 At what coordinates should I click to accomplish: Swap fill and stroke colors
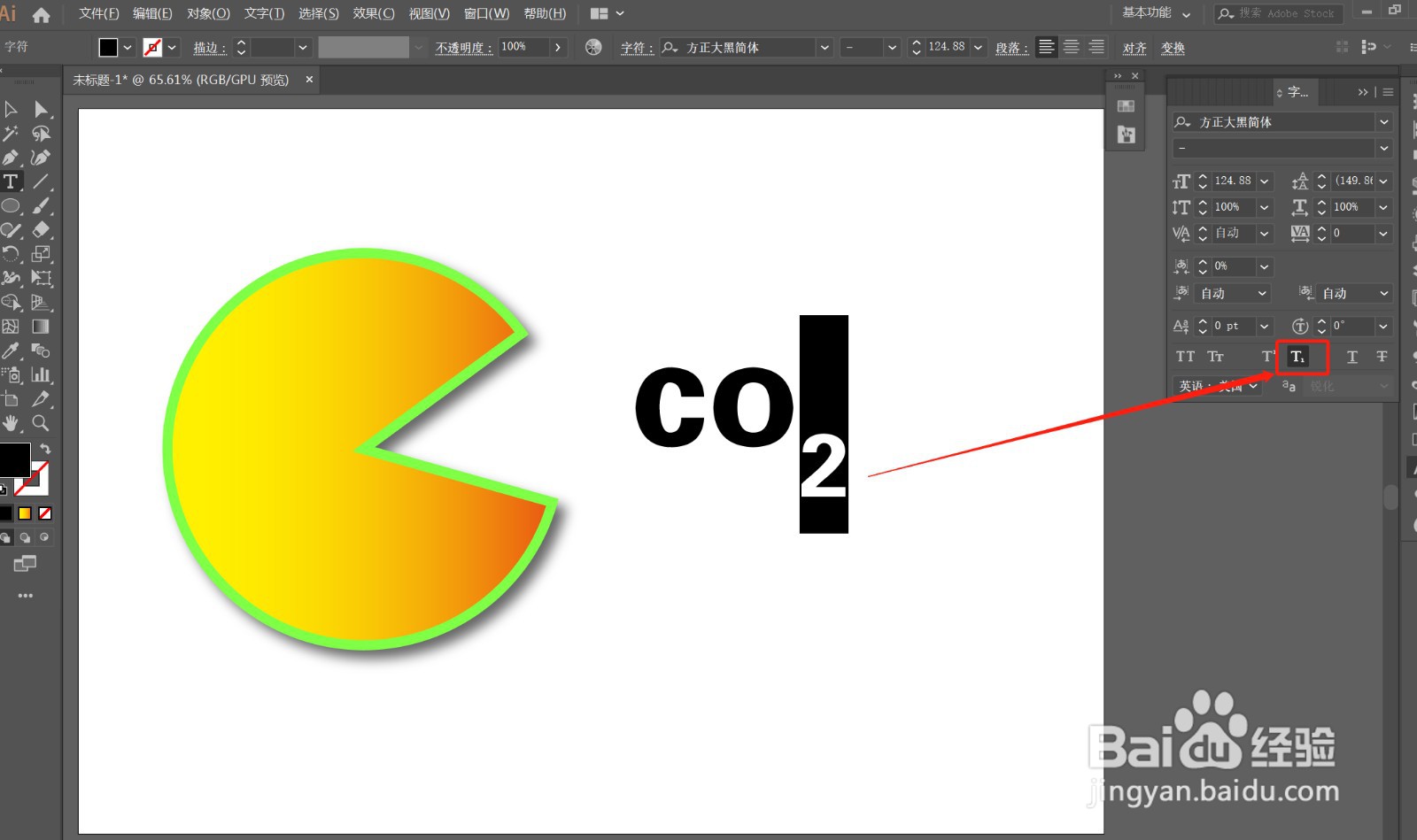point(45,449)
